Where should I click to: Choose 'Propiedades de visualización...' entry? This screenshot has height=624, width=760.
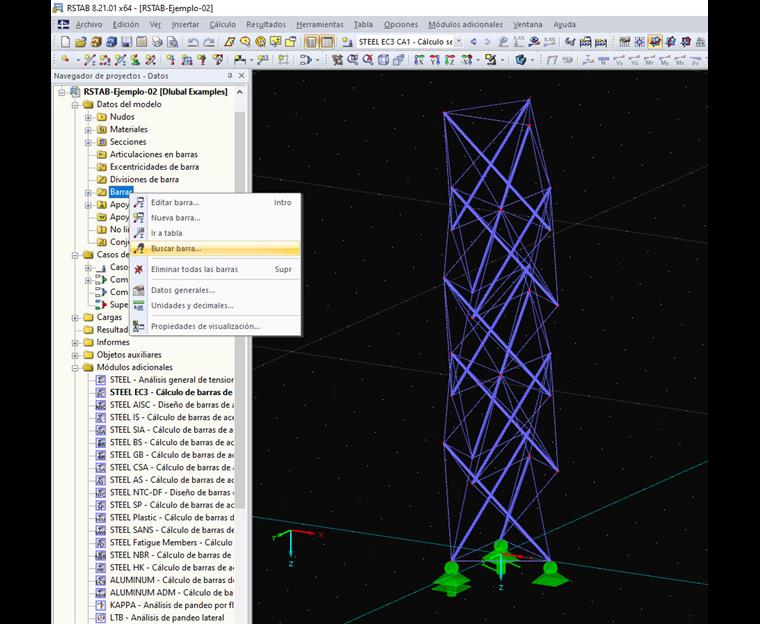[x=216, y=326]
